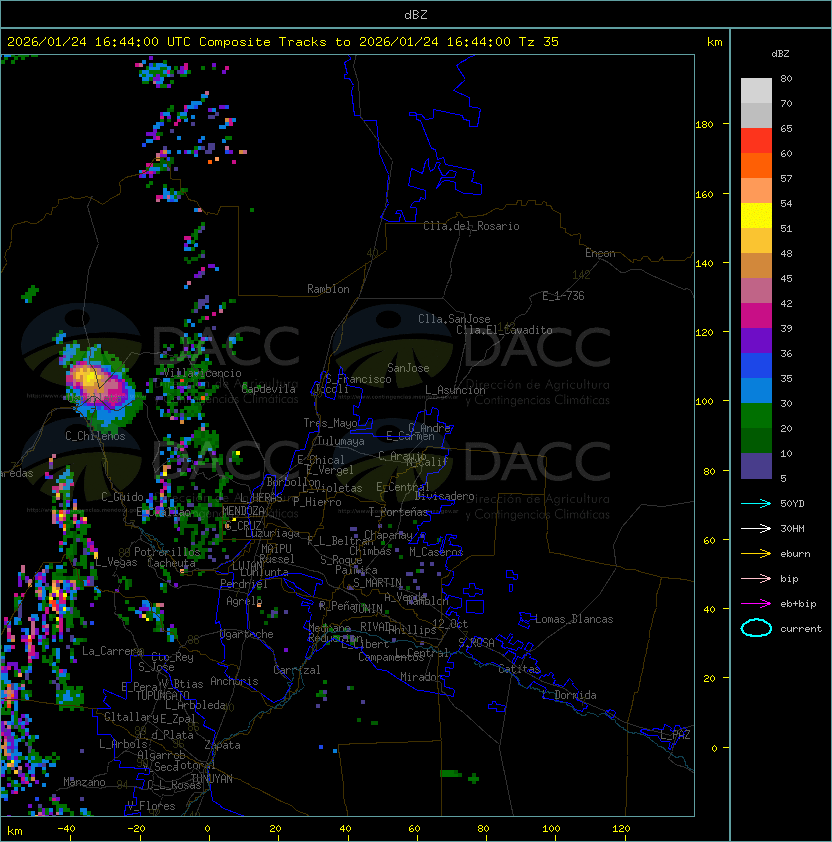
Task: Click the 'Potrerillos' map label
Action: click(x=167, y=552)
